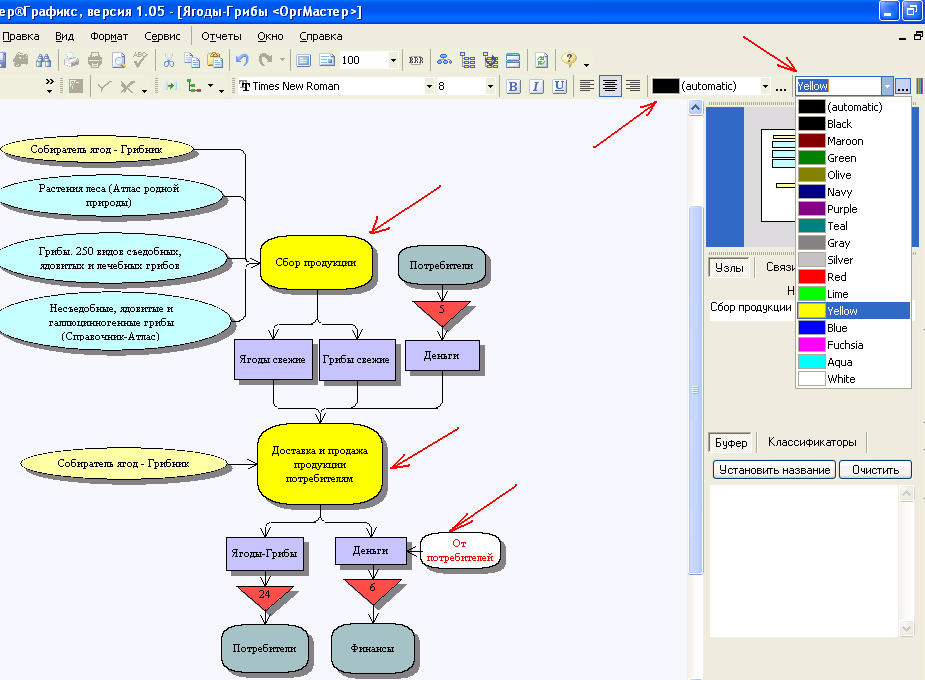Image resolution: width=925 pixels, height=680 pixels.
Task: Click the stacked panels icon
Action: click(x=513, y=60)
